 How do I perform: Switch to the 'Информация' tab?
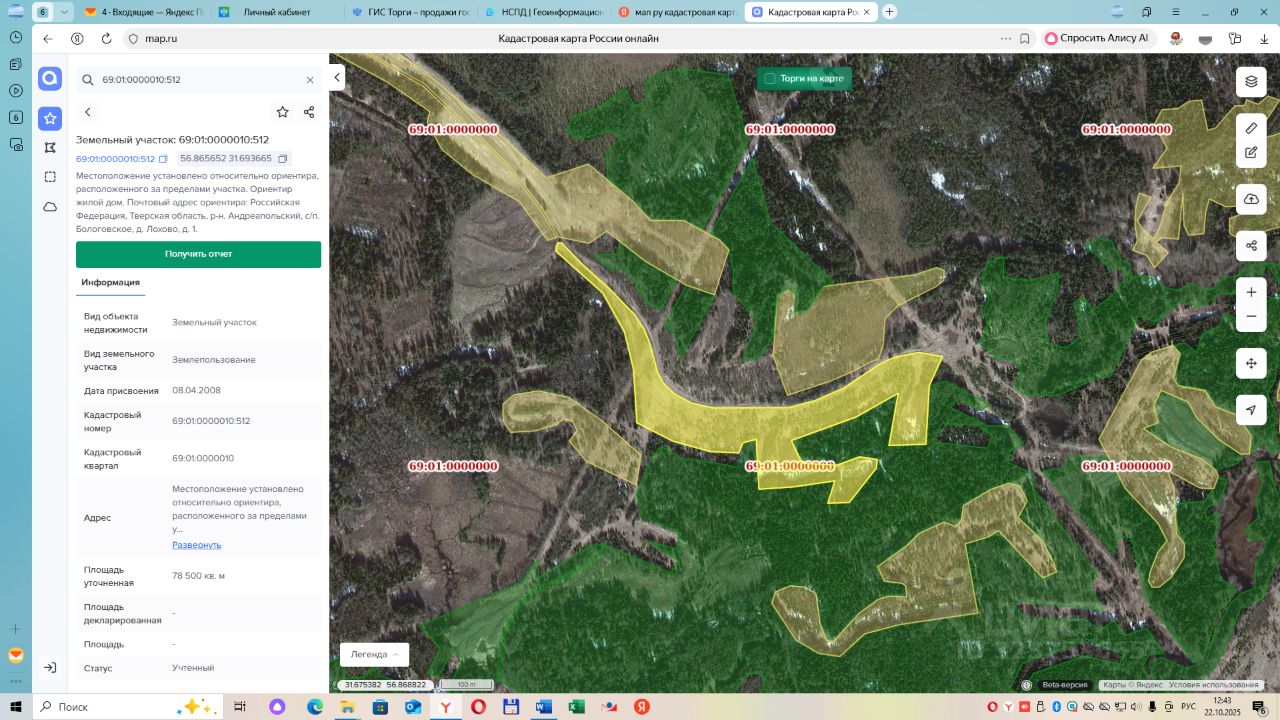110,283
